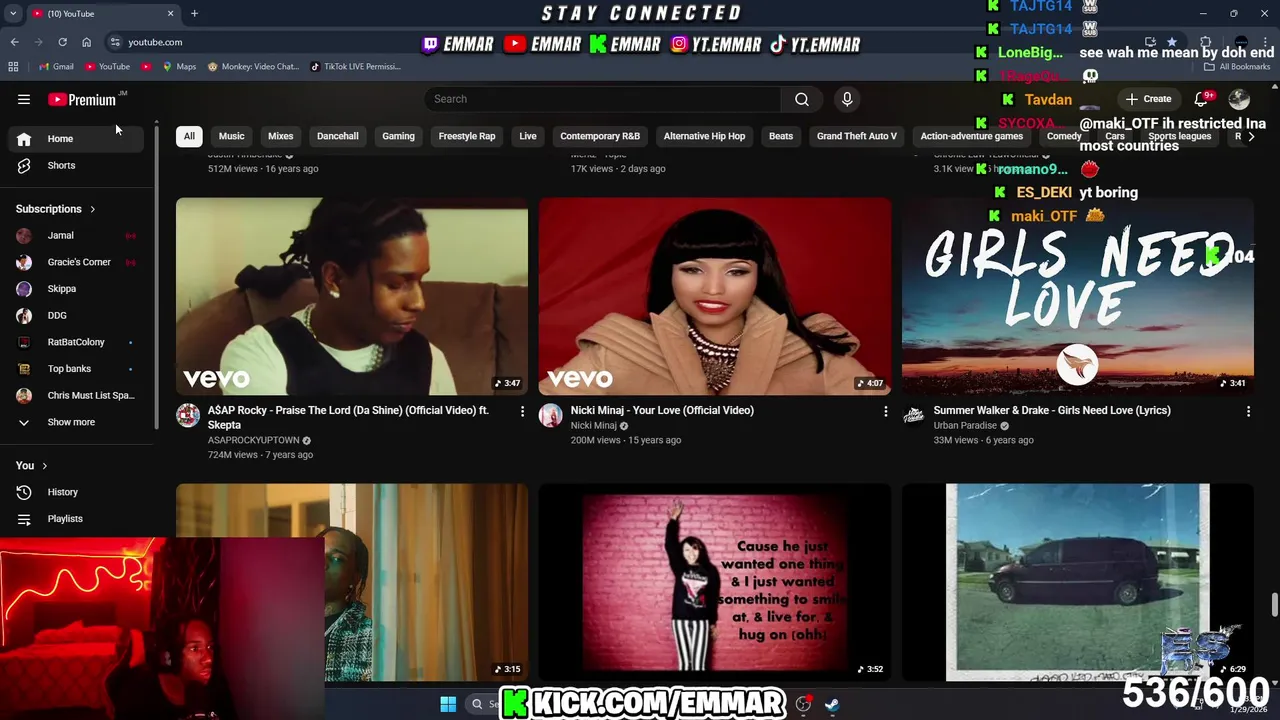The image size is (1280, 720).
Task: Select the Grand Theft Auto V chip
Action: (x=857, y=136)
